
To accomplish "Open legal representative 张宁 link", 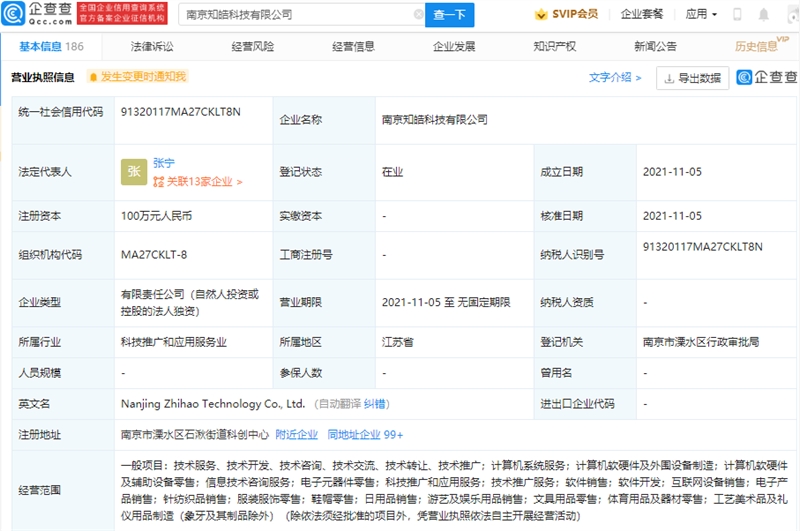I will tap(164, 163).
